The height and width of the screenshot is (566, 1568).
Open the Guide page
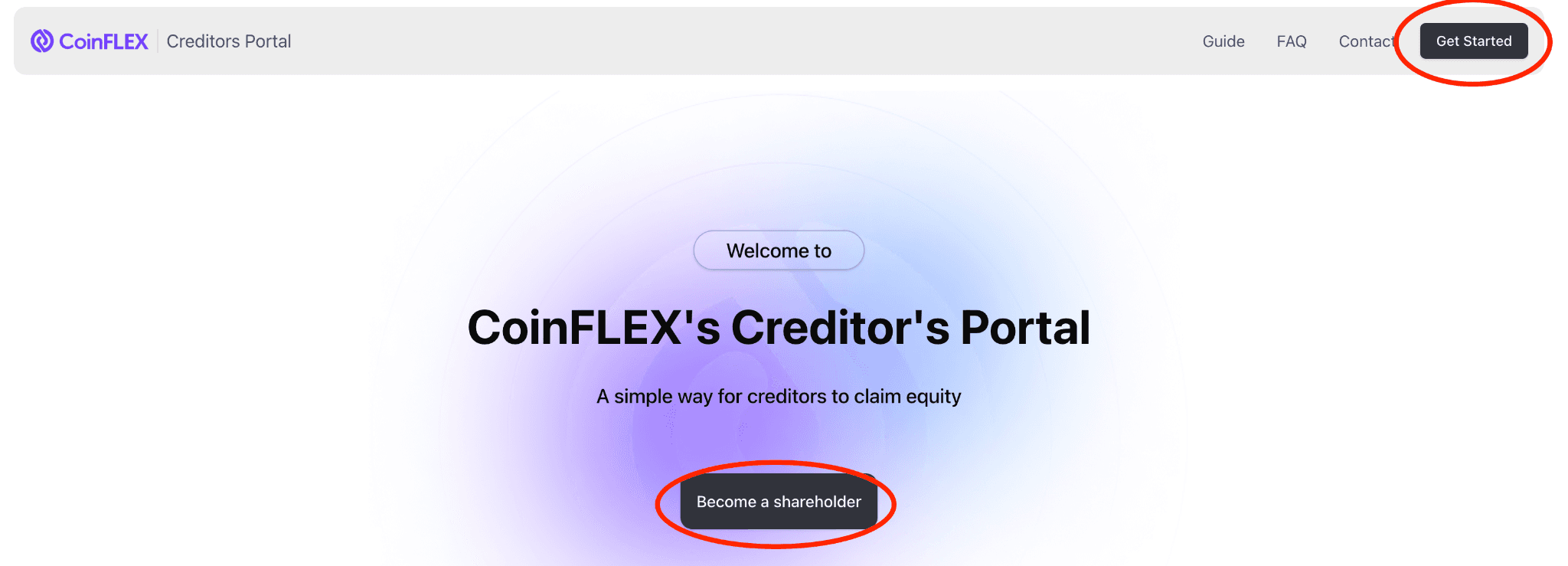[x=1223, y=41]
